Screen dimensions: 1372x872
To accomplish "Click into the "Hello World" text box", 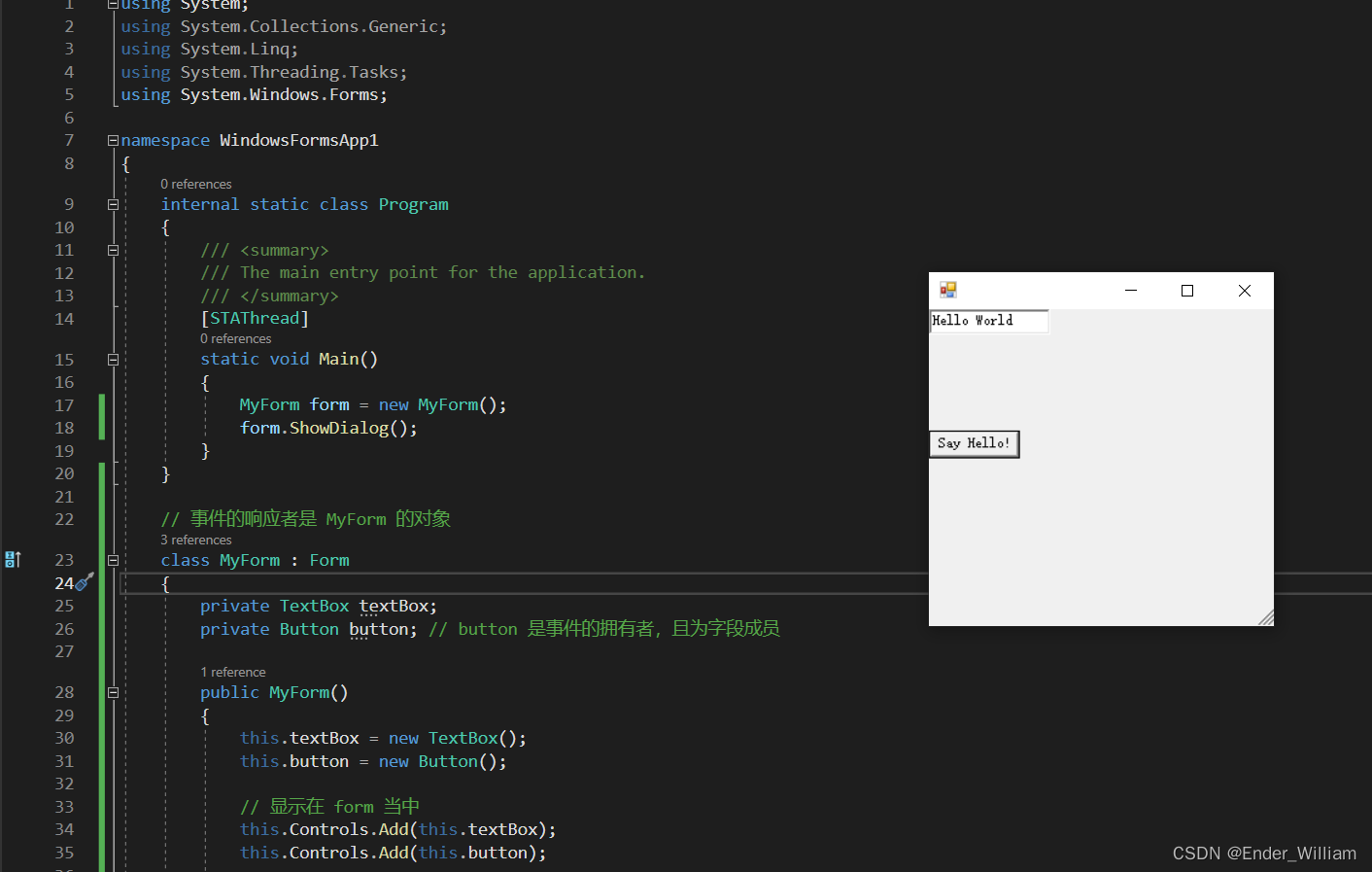I will pos(989,321).
